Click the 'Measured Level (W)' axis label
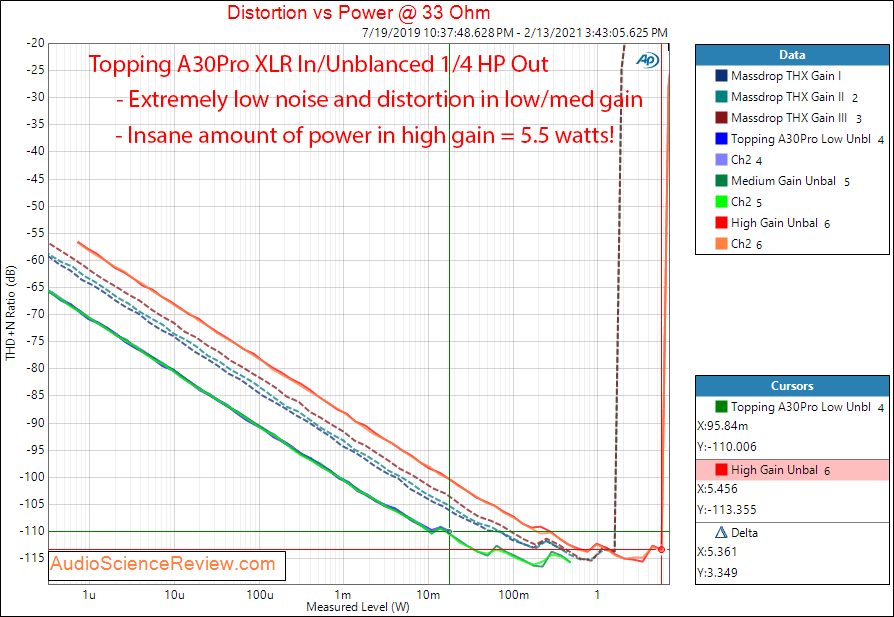 357,607
